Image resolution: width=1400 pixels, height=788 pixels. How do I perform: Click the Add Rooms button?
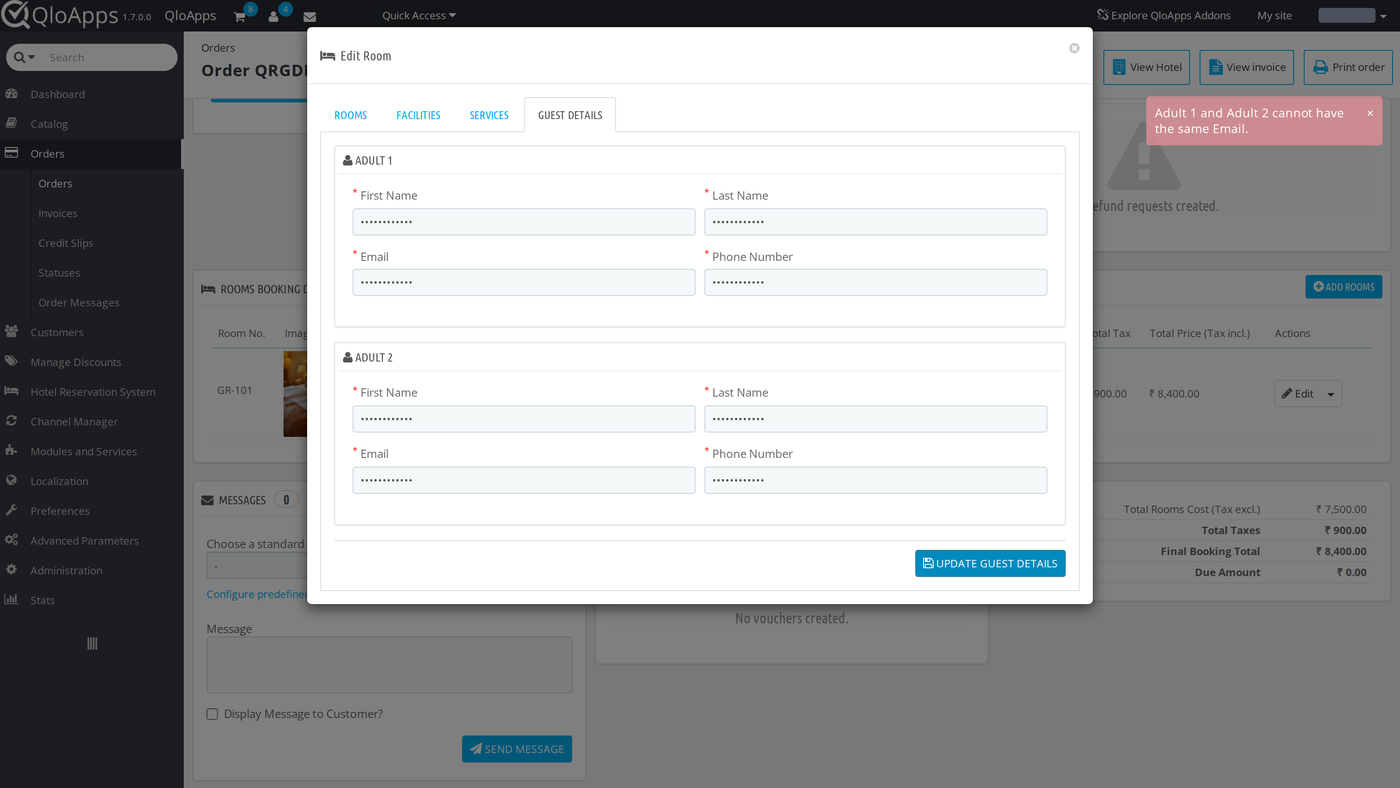[1343, 287]
